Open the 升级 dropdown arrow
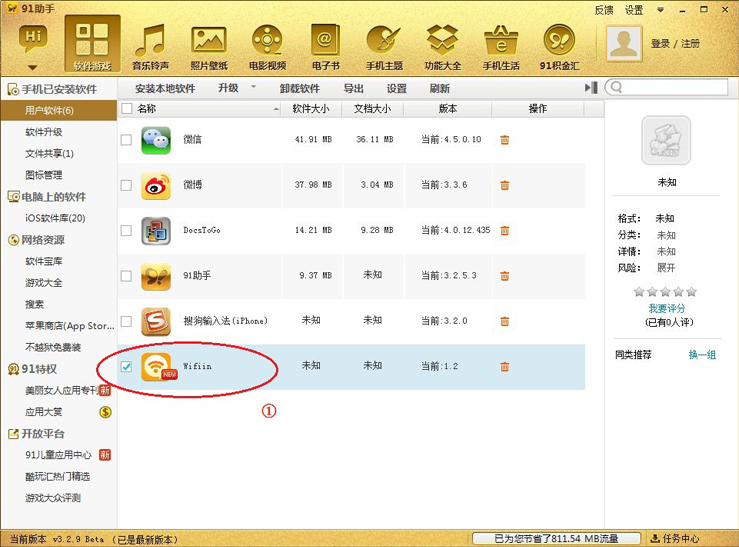The width and height of the screenshot is (739, 547). (x=254, y=87)
